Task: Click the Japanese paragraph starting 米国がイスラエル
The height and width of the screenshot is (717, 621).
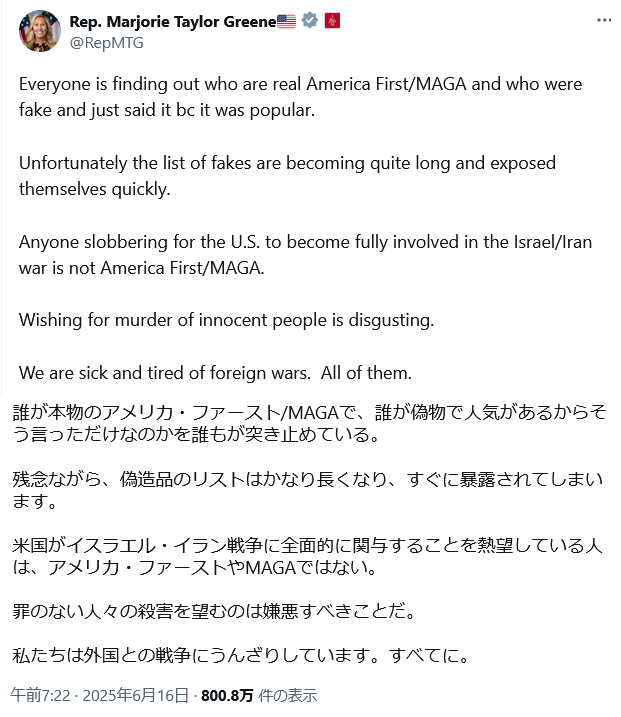Action: click(x=307, y=556)
